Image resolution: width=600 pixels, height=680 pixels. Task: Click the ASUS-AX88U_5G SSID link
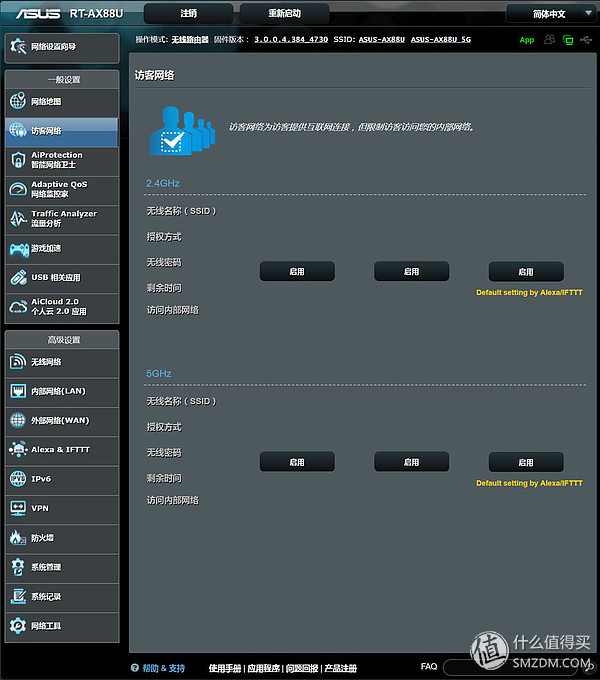coord(441,39)
